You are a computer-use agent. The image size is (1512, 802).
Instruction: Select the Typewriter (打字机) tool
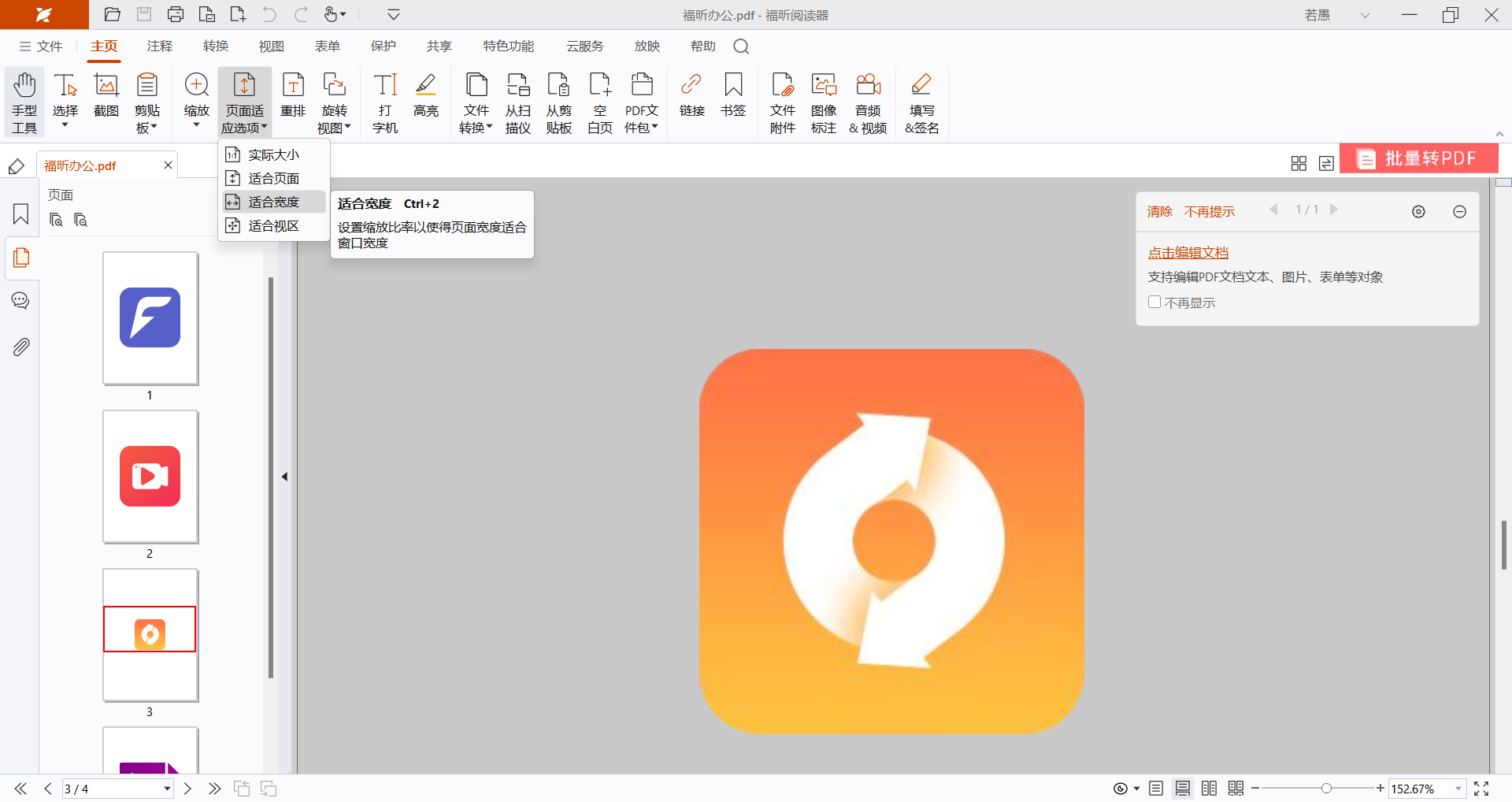tap(385, 102)
